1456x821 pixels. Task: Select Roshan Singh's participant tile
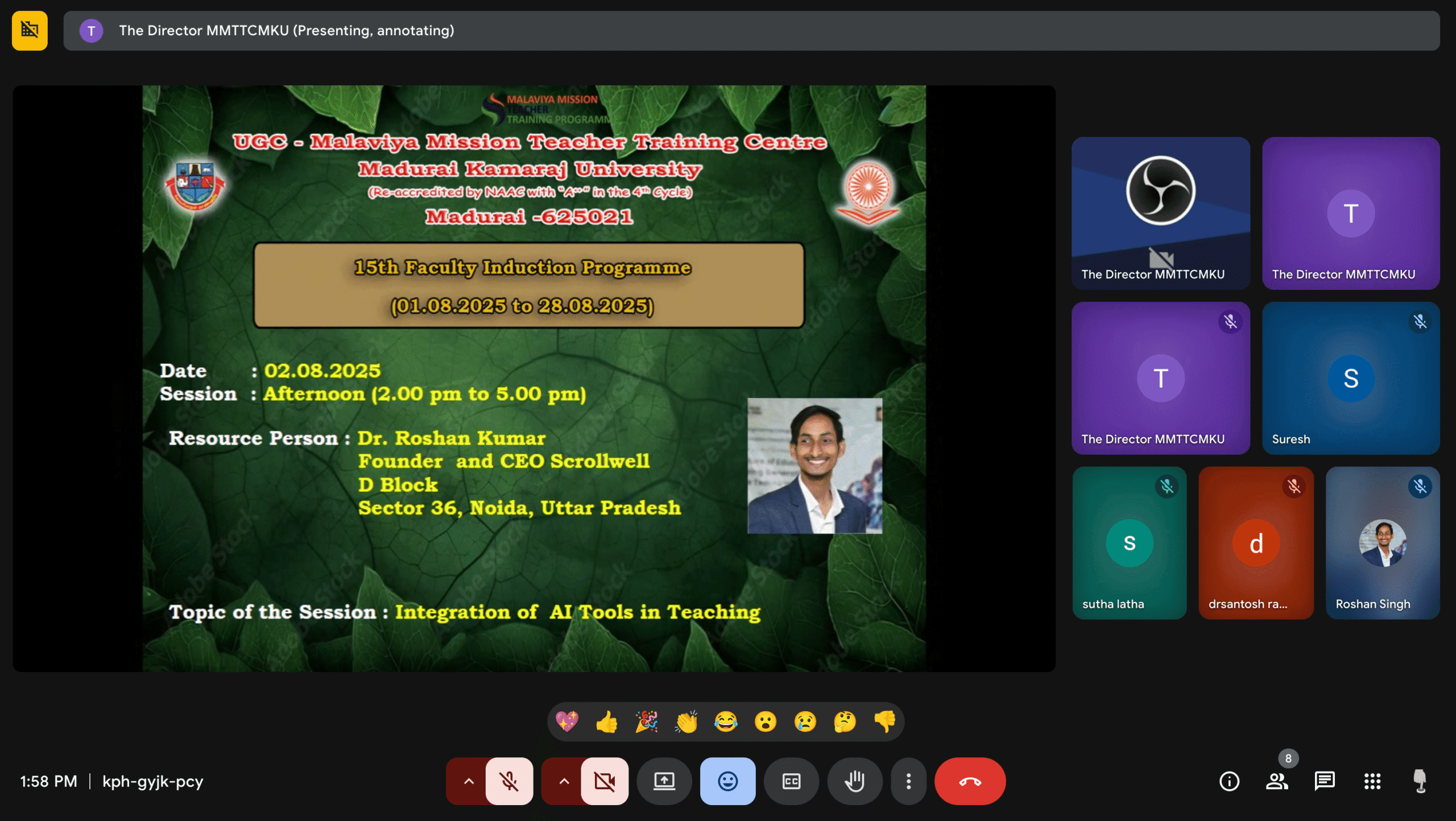pos(1382,543)
